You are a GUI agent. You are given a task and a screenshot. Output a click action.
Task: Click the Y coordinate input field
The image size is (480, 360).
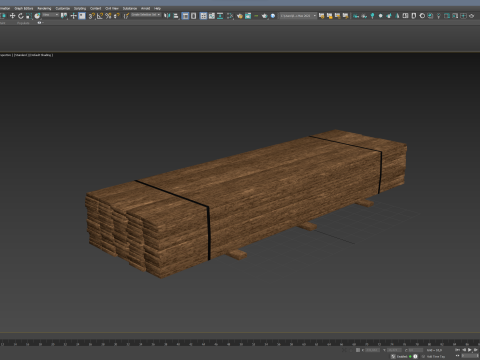pyautogui.click(x=394, y=350)
